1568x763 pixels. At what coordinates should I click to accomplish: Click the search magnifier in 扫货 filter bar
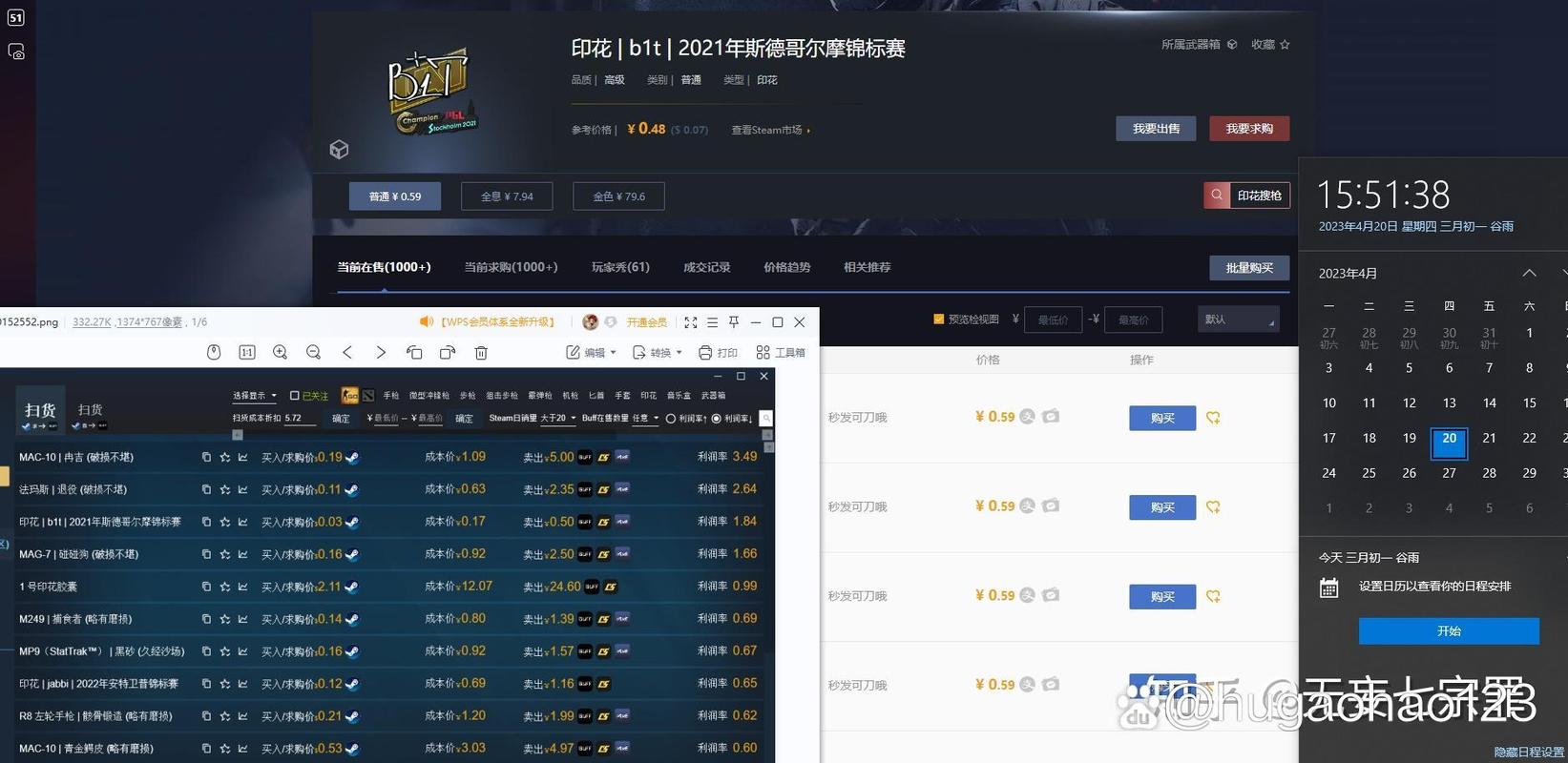pos(765,419)
